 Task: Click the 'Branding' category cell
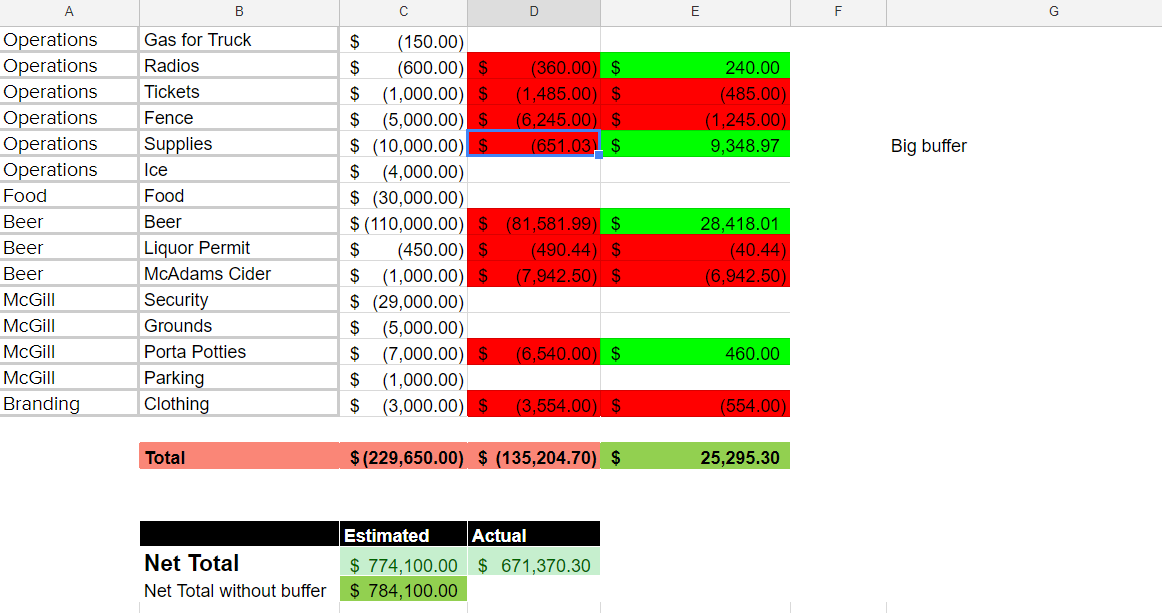tap(68, 403)
